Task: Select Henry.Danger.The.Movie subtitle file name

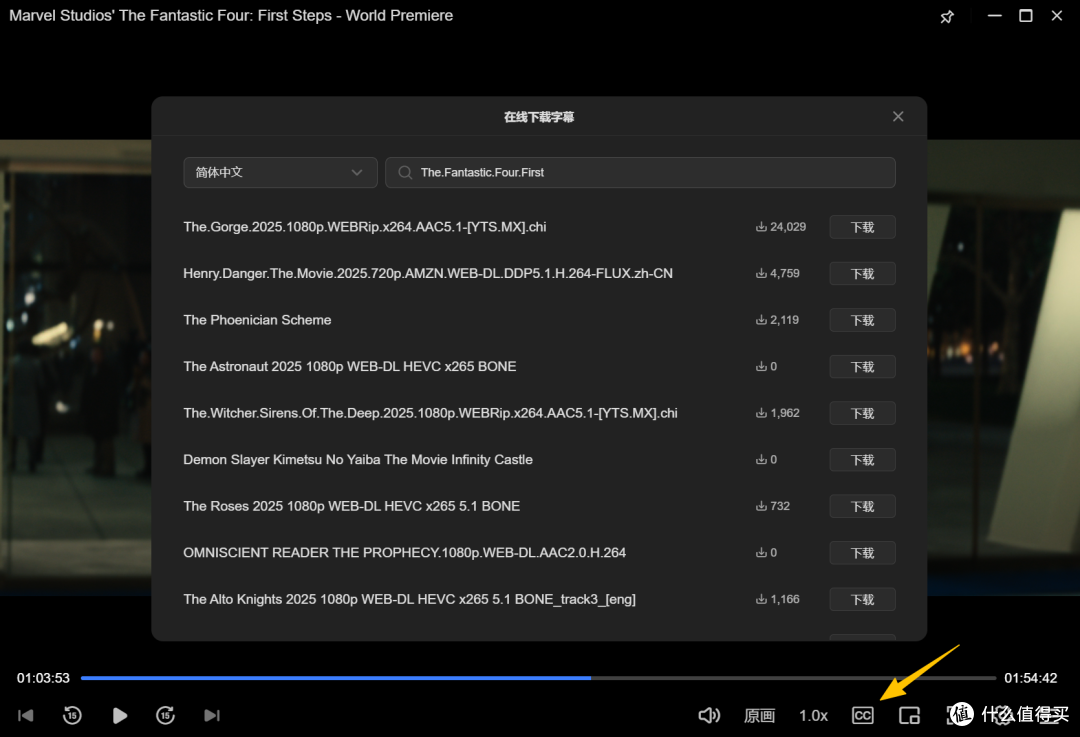Action: tap(428, 273)
